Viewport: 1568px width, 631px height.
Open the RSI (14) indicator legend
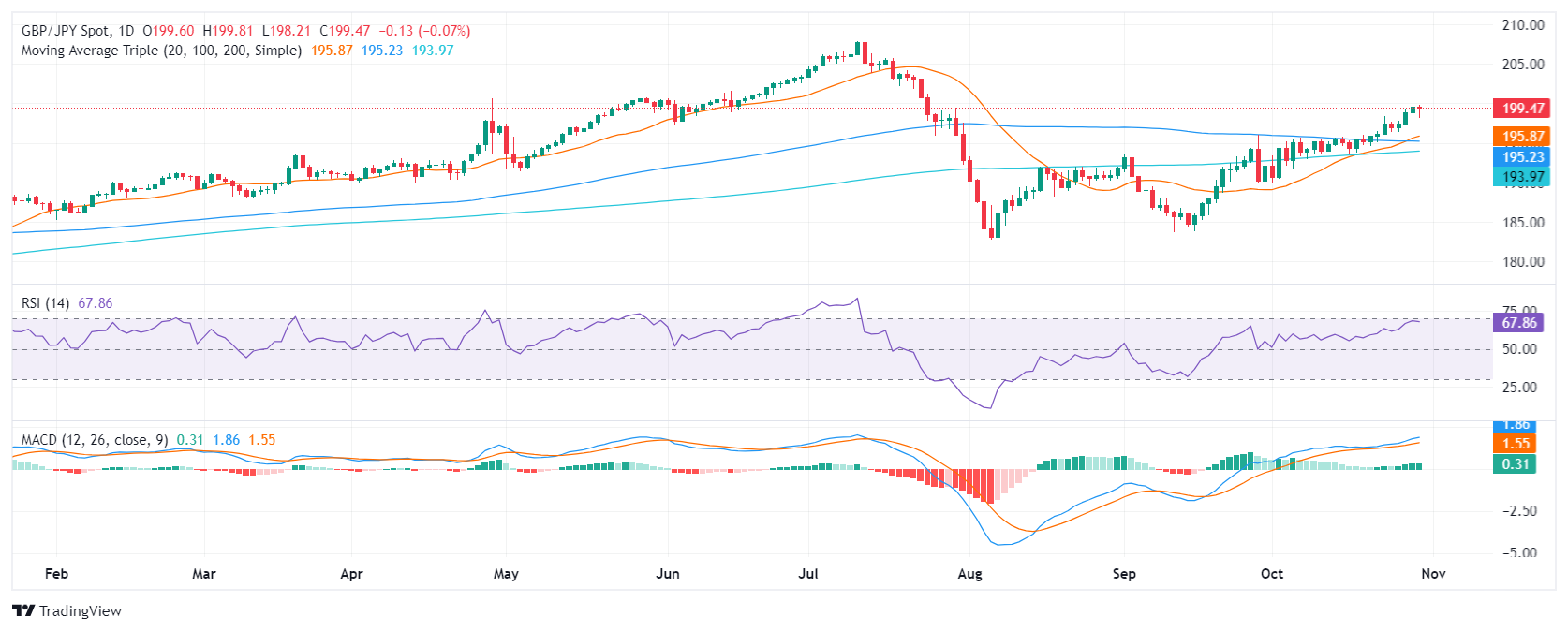click(x=45, y=303)
